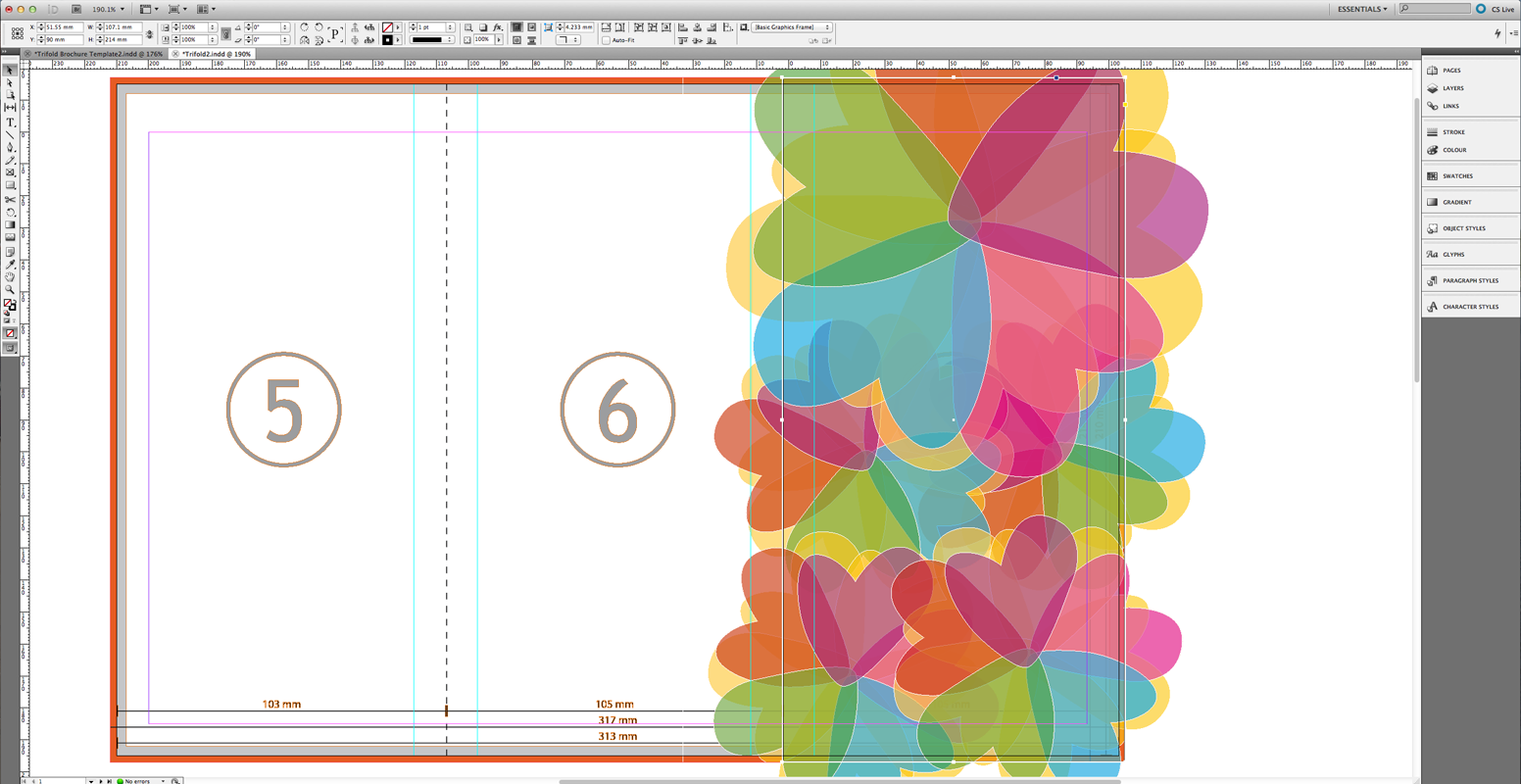The image size is (1521, 784).
Task: Open the Essentials workspace dropdown
Action: [x=1362, y=9]
